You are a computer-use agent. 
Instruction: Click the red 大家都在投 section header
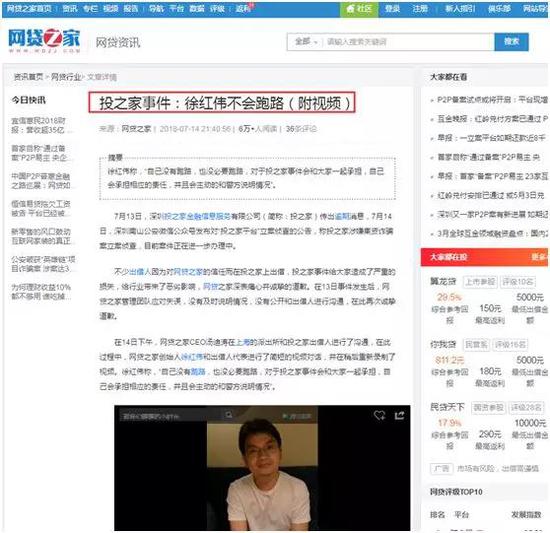tap(484, 257)
